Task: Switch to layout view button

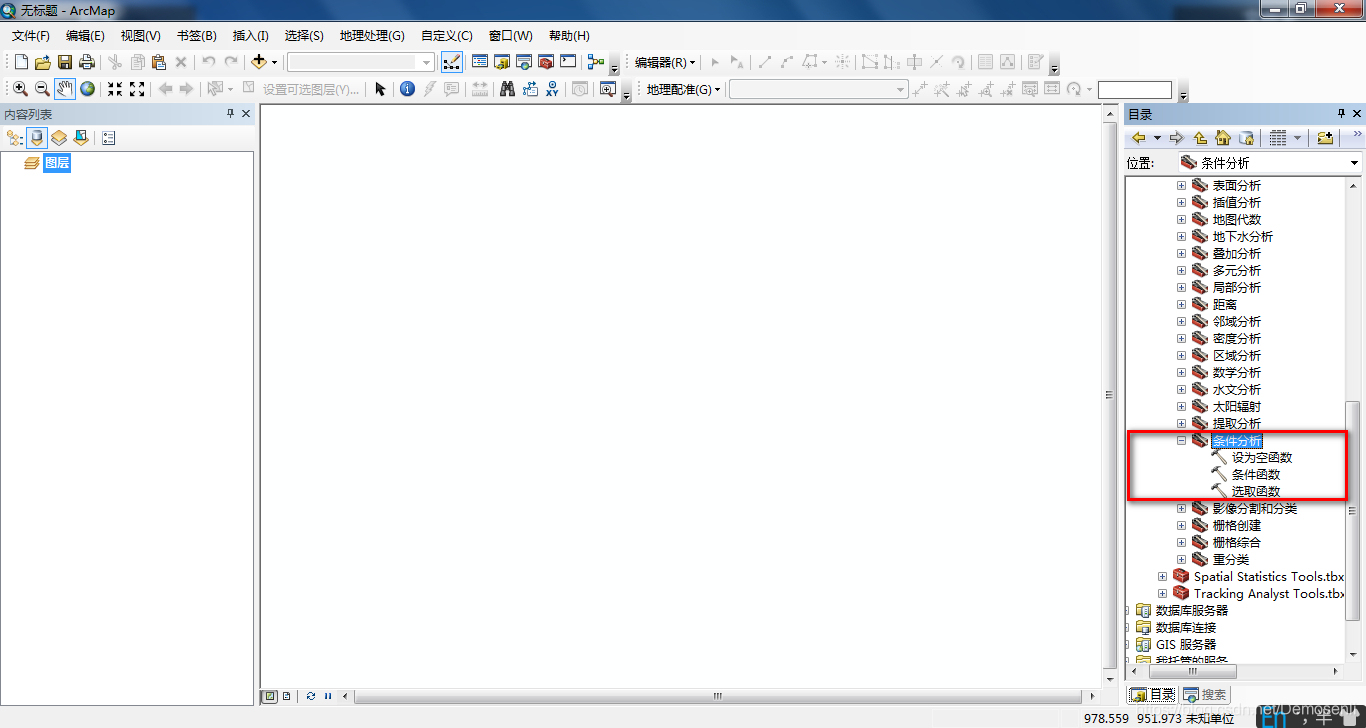Action: [287, 696]
